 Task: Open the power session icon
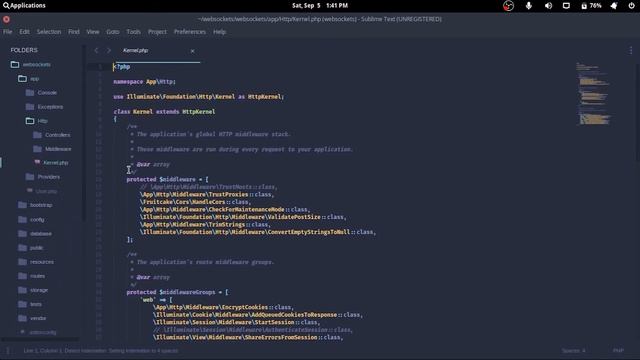631,6
